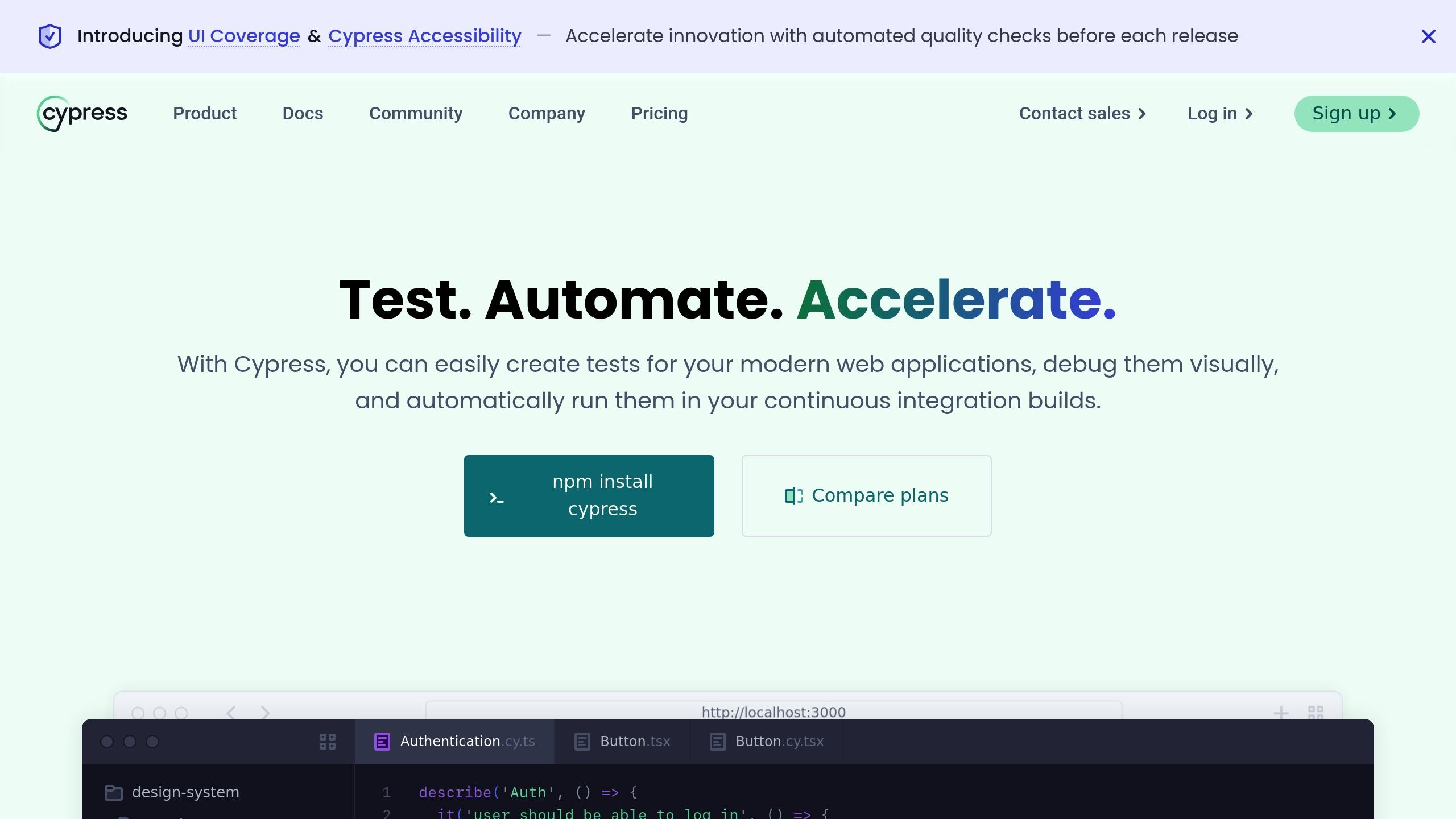Open the Community menu

416,114
